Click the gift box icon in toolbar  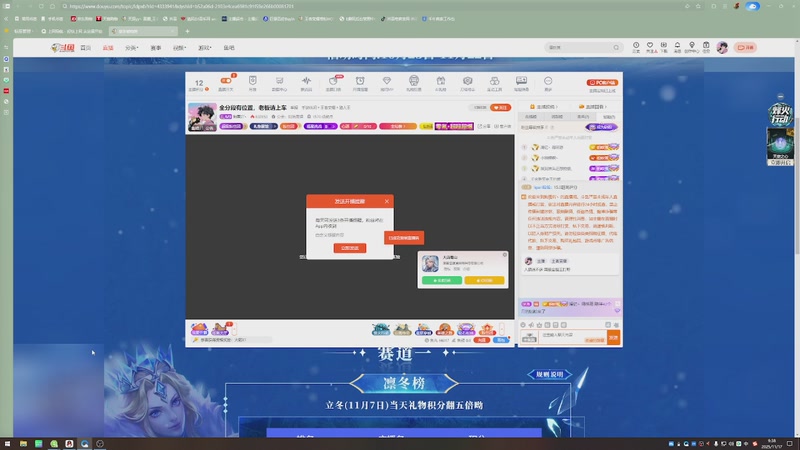pyautogui.click(x=440, y=81)
